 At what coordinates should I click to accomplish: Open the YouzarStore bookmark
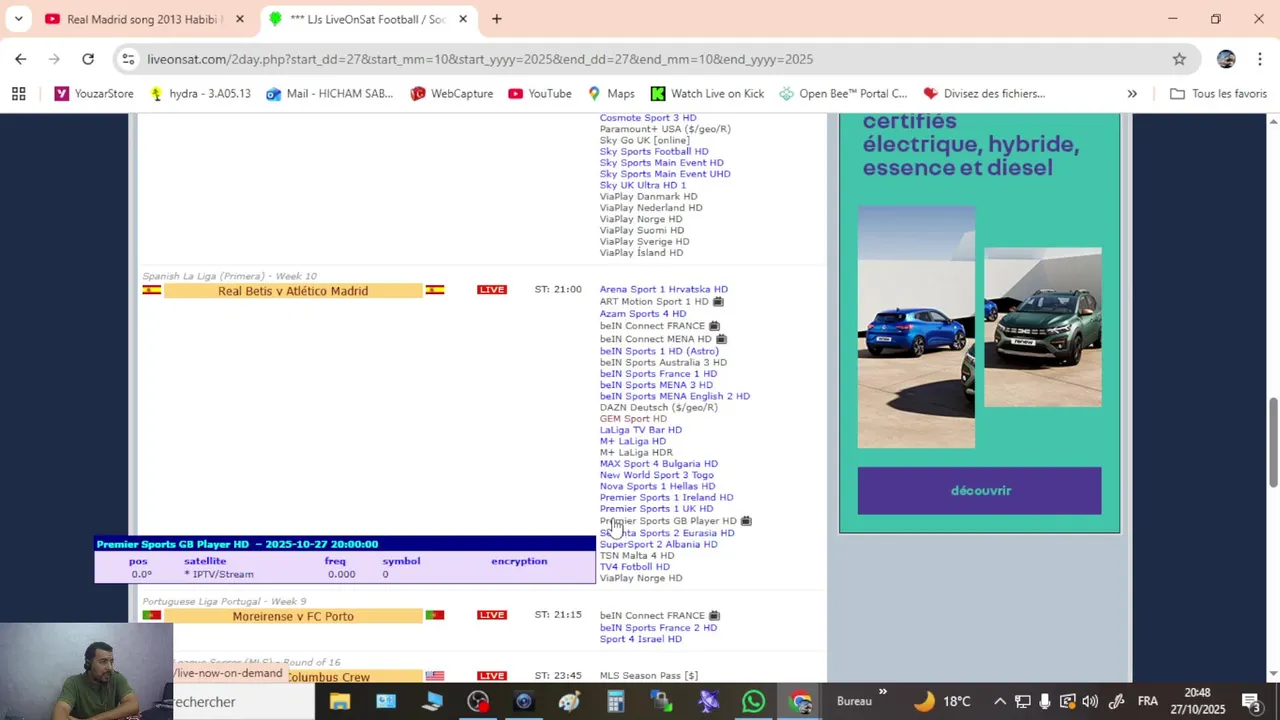[x=94, y=93]
